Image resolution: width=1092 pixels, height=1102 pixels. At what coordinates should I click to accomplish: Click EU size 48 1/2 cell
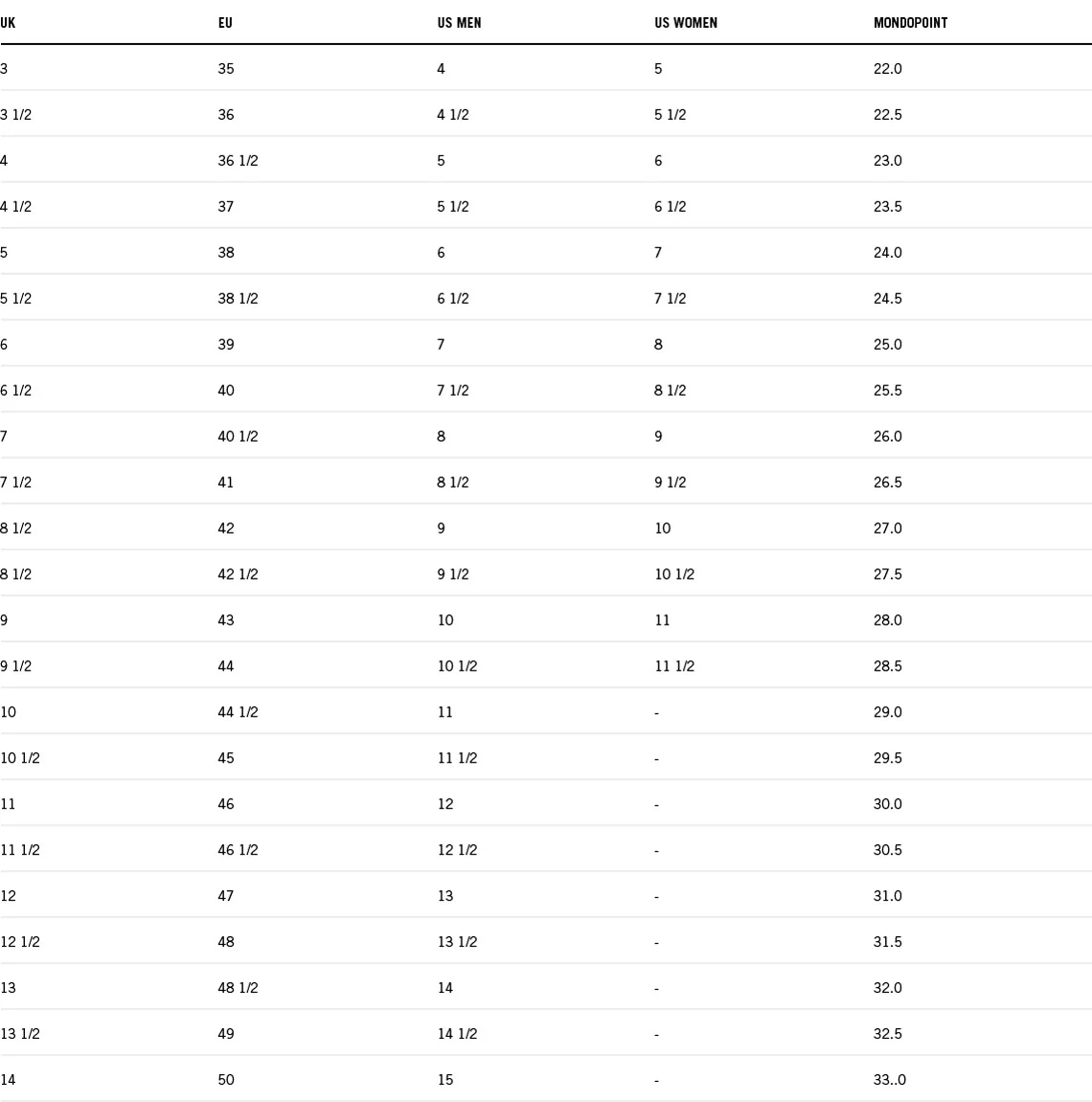click(238, 988)
